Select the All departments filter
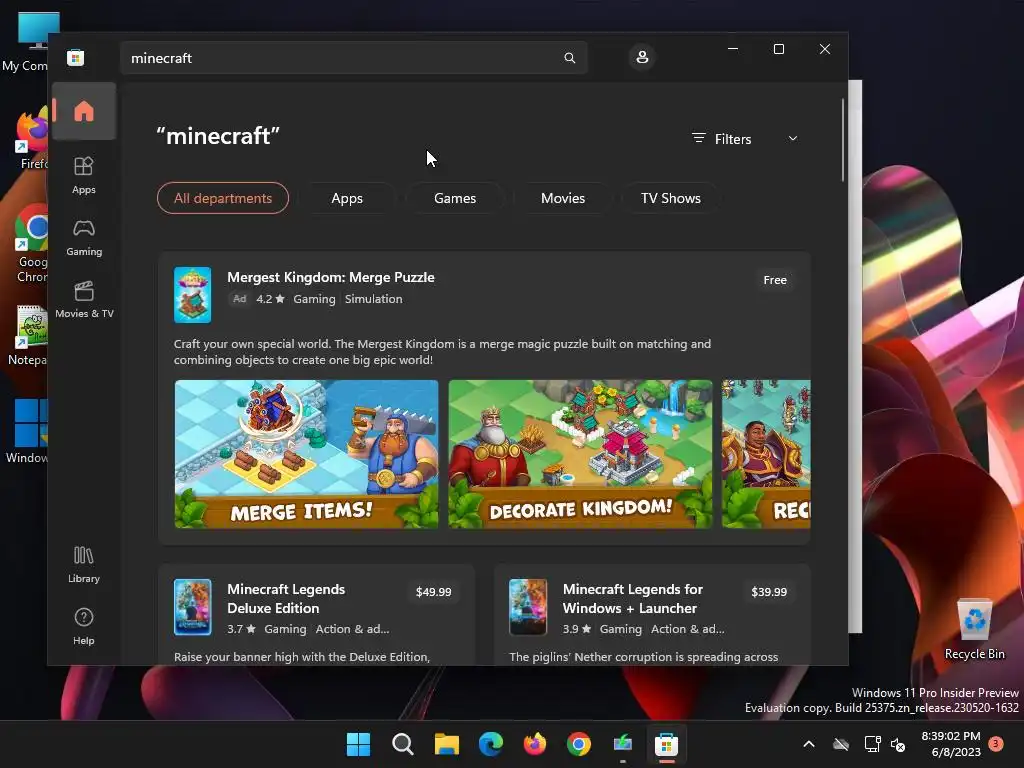Image resolution: width=1024 pixels, height=768 pixels. pos(223,198)
